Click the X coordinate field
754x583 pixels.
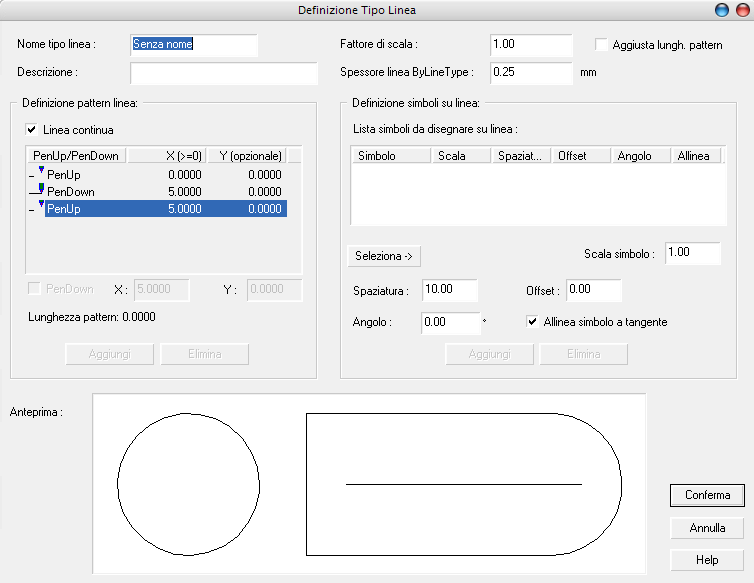[162, 290]
